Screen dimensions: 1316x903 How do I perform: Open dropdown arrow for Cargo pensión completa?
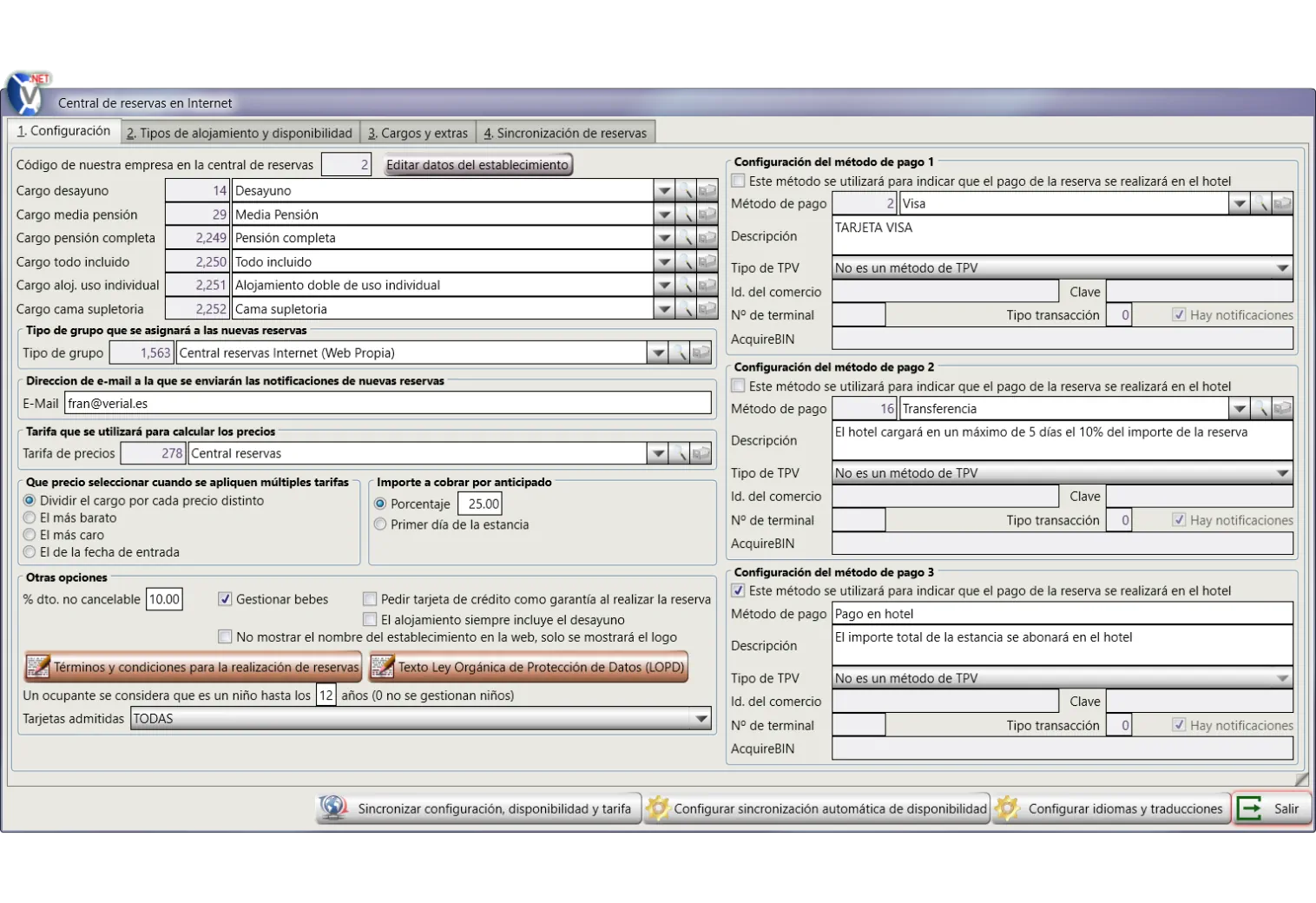(x=664, y=238)
